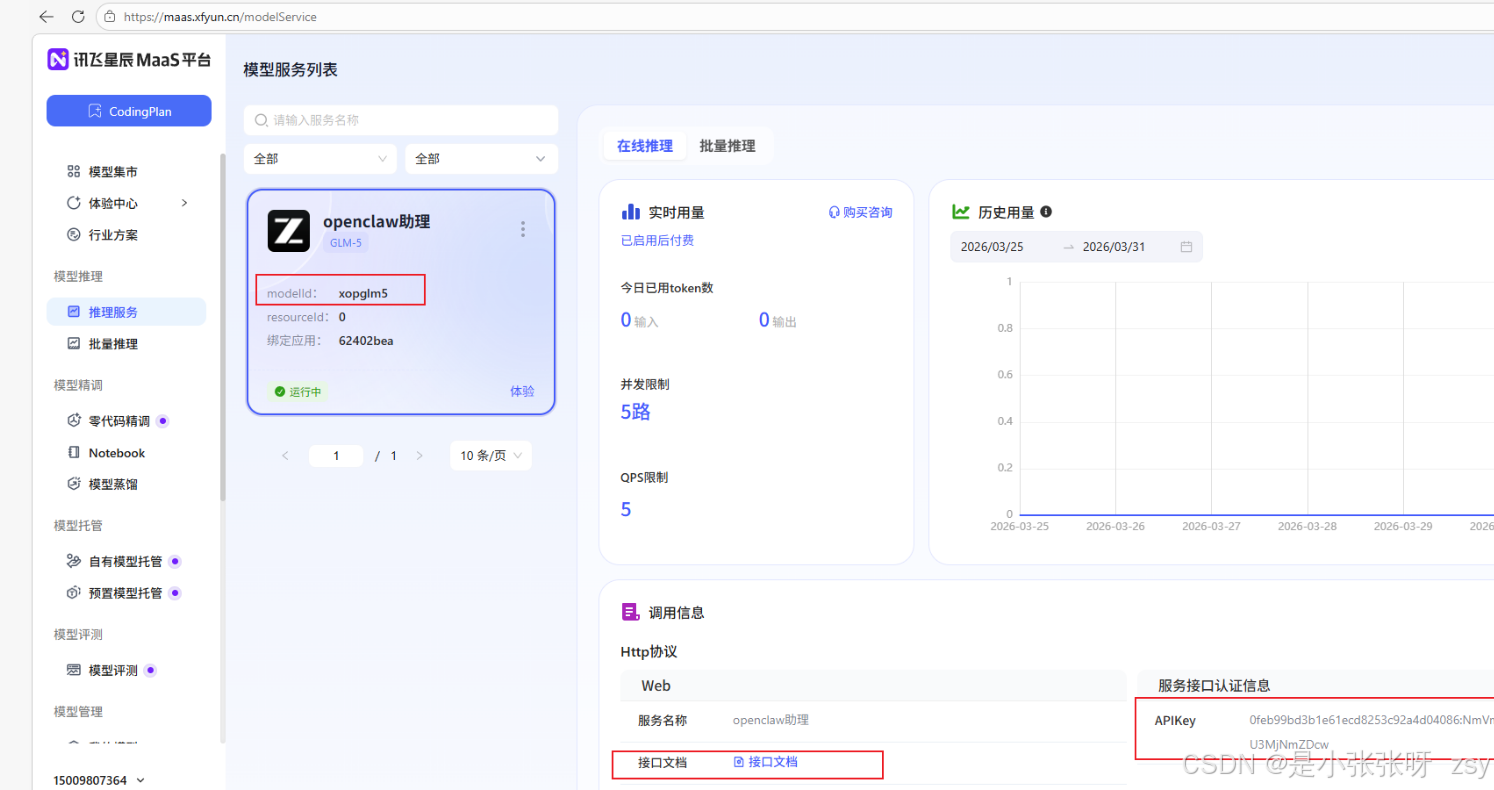Screen dimensions: 1494x790
Task: Go to next page in pagination
Action: pos(419,456)
